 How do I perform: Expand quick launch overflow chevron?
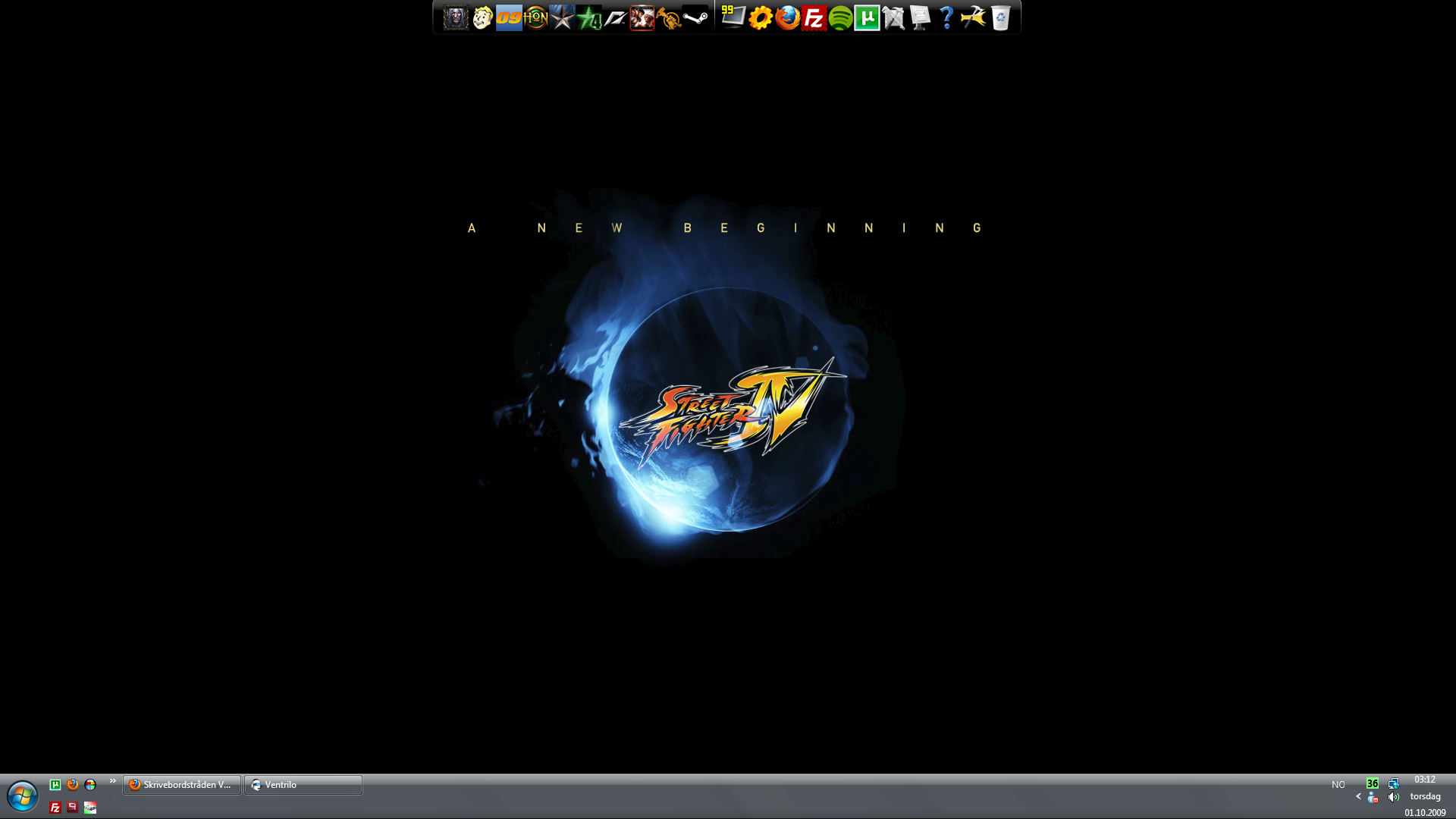(113, 781)
